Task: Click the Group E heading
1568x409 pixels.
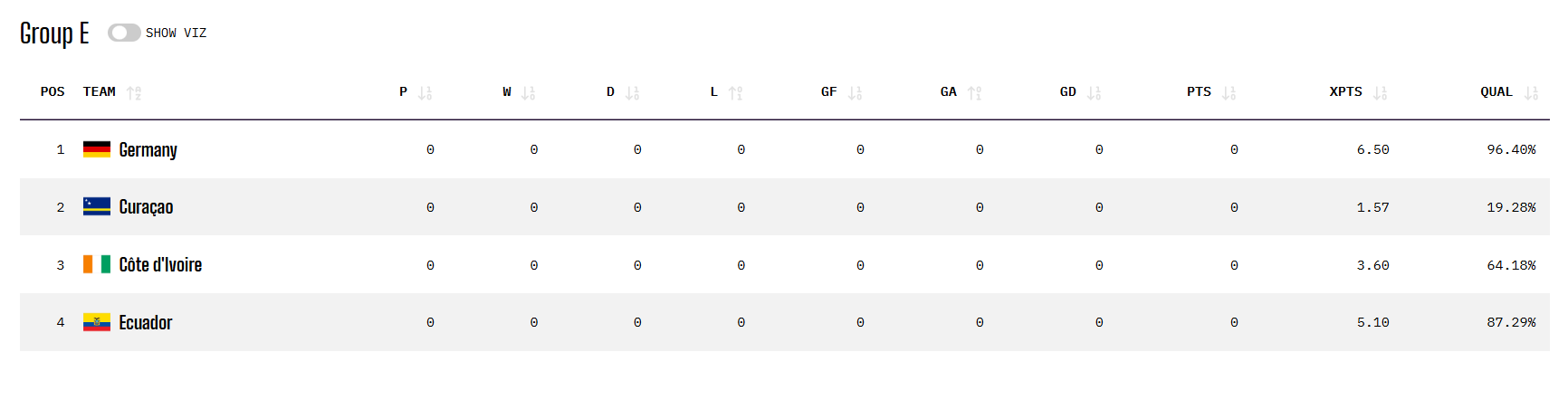Action: 54,33
